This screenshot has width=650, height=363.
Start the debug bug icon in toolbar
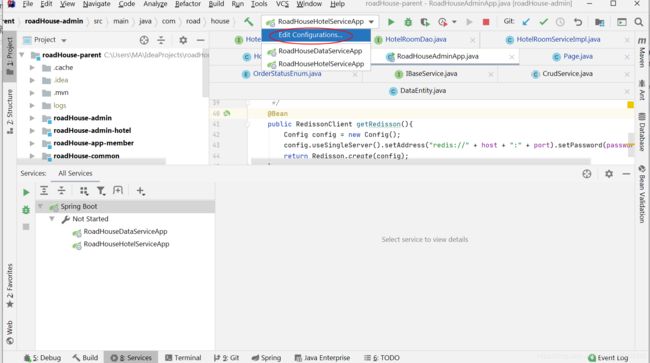(x=408, y=22)
